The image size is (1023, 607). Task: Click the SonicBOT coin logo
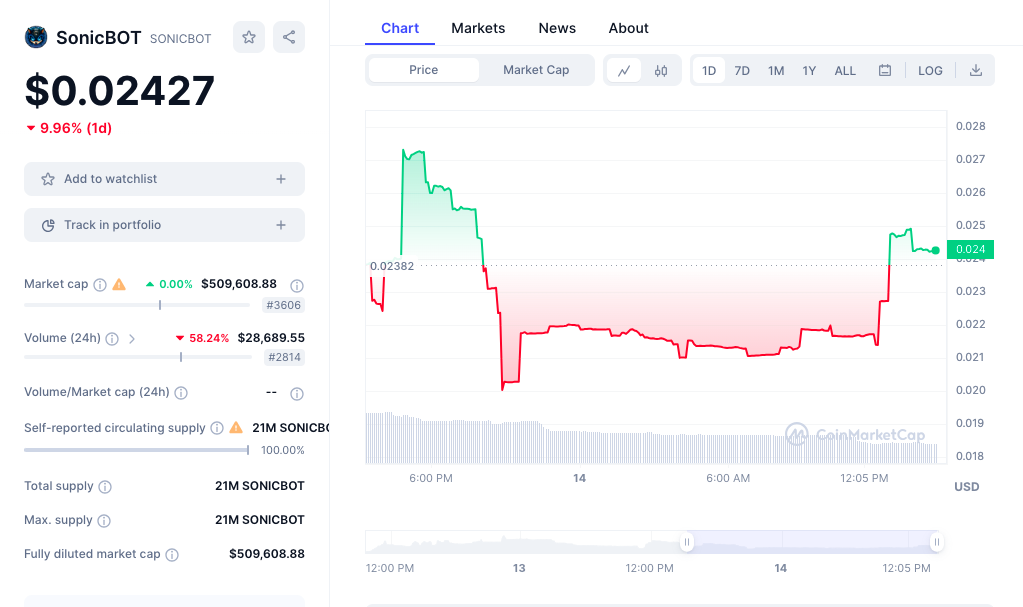(x=36, y=37)
